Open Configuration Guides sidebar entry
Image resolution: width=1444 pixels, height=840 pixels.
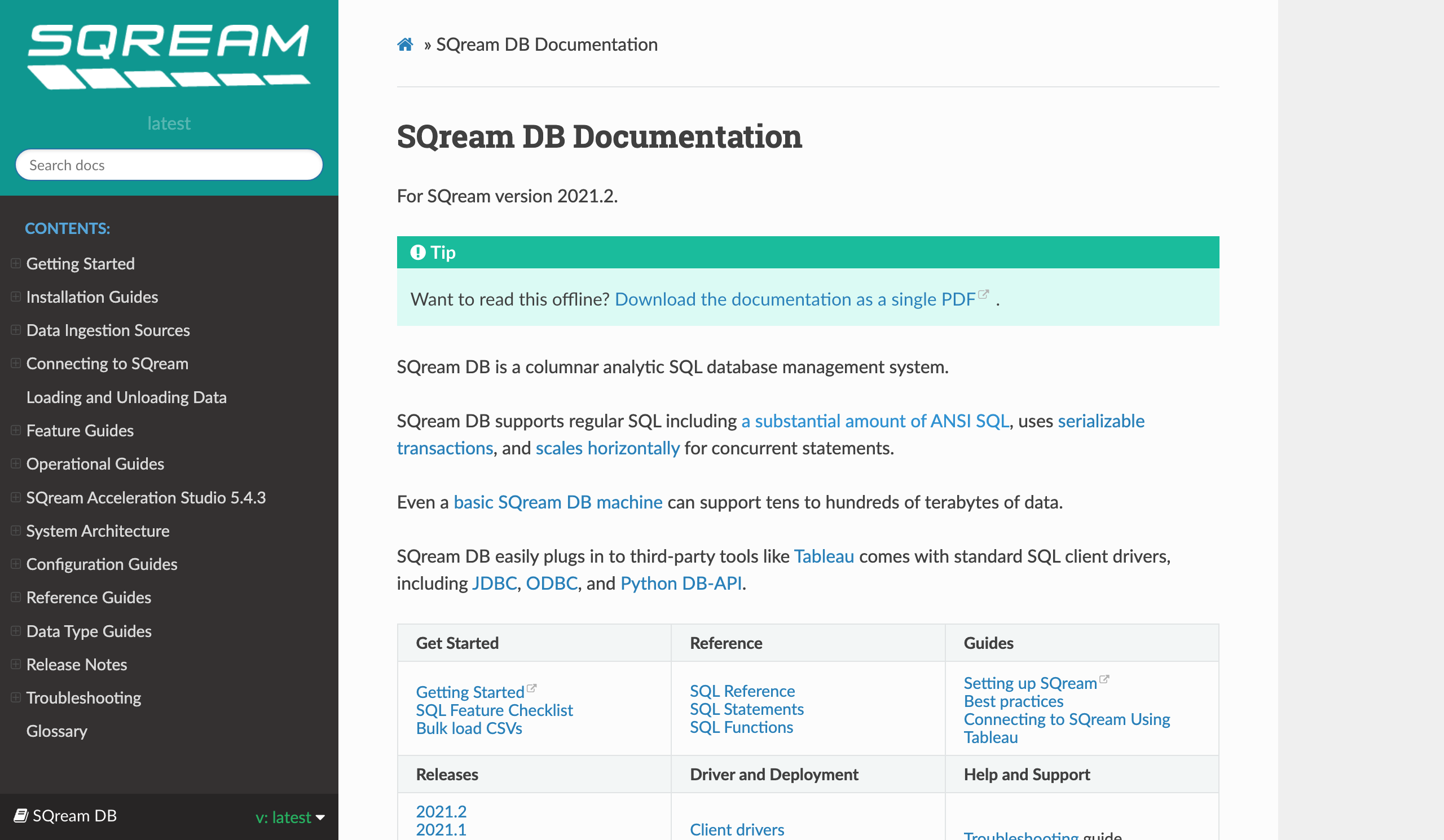[x=102, y=563]
